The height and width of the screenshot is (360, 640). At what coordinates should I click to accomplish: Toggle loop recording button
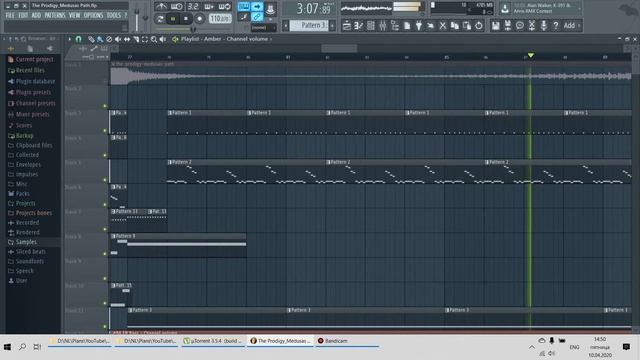tap(224, 7)
